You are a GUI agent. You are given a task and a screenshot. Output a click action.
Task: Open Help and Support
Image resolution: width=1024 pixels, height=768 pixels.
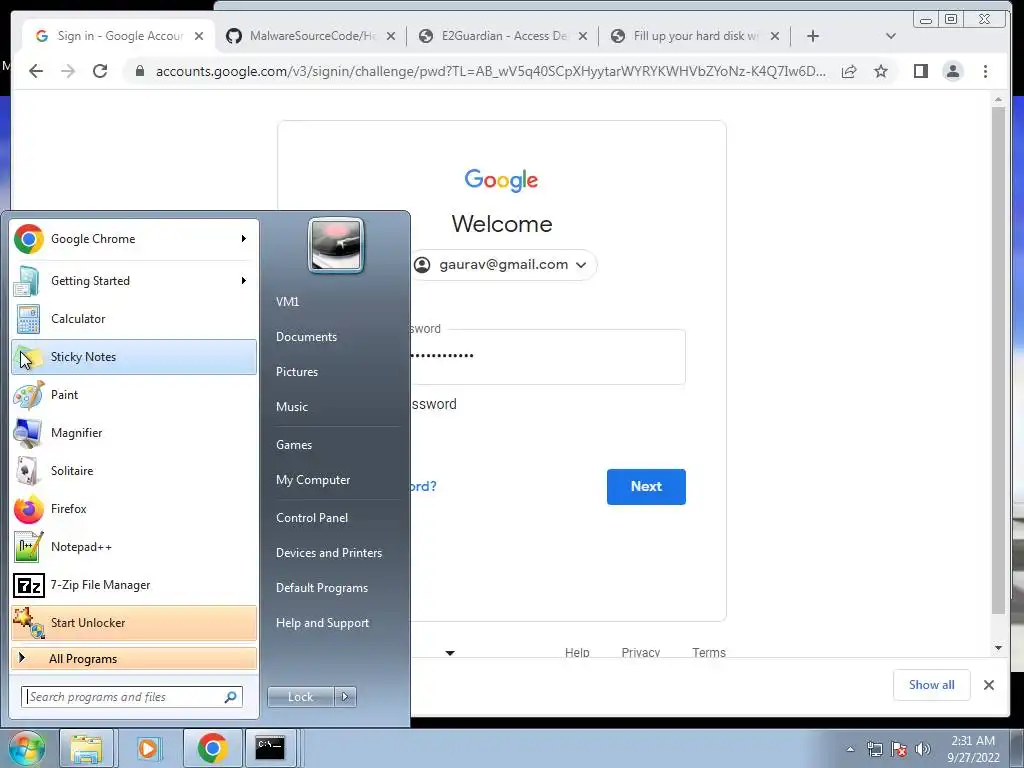322,623
